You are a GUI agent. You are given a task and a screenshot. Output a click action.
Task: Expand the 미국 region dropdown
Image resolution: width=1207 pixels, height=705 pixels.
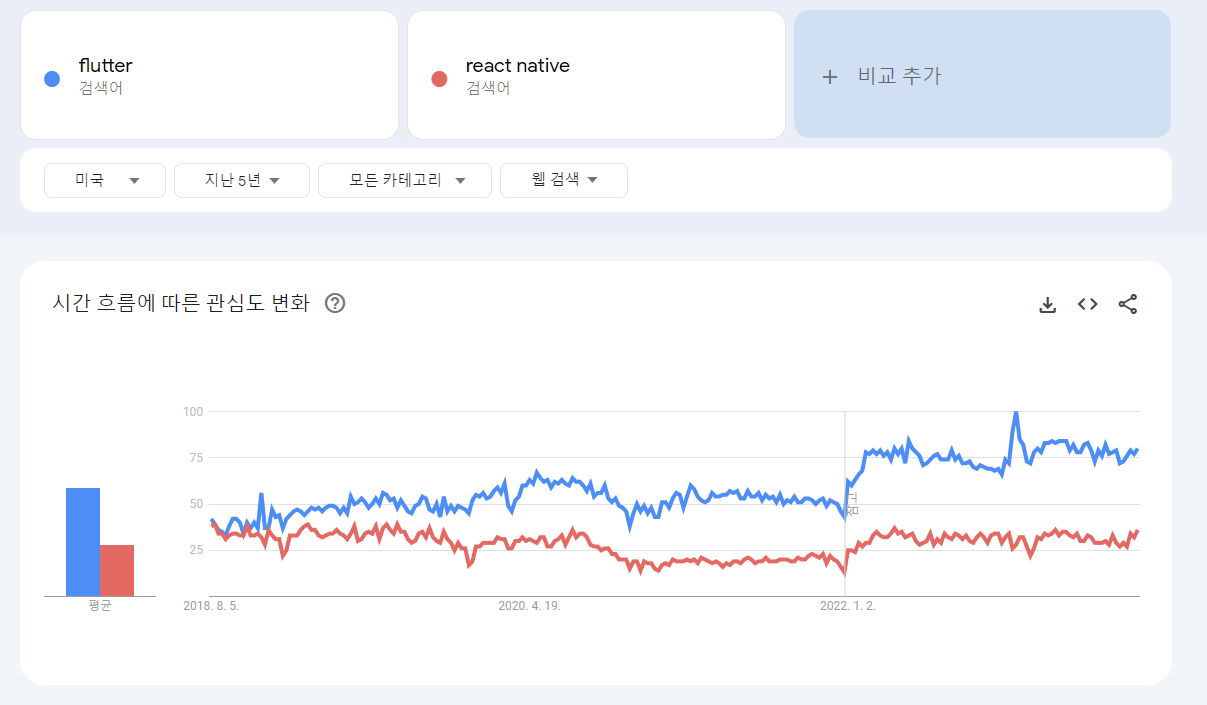105,180
